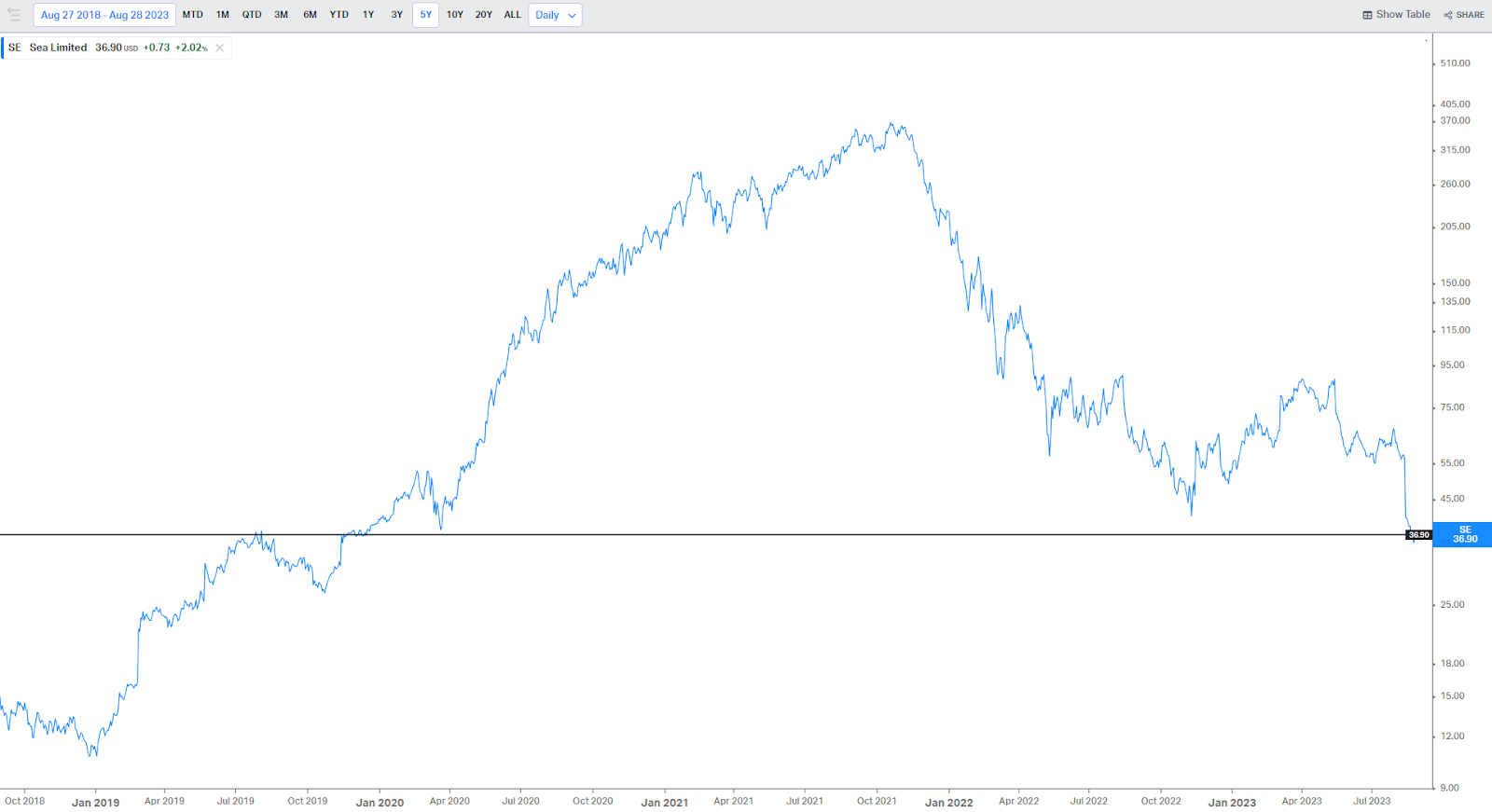Click the 95.00 price axis label
This screenshot has height=812, width=1492.
pos(1452,365)
